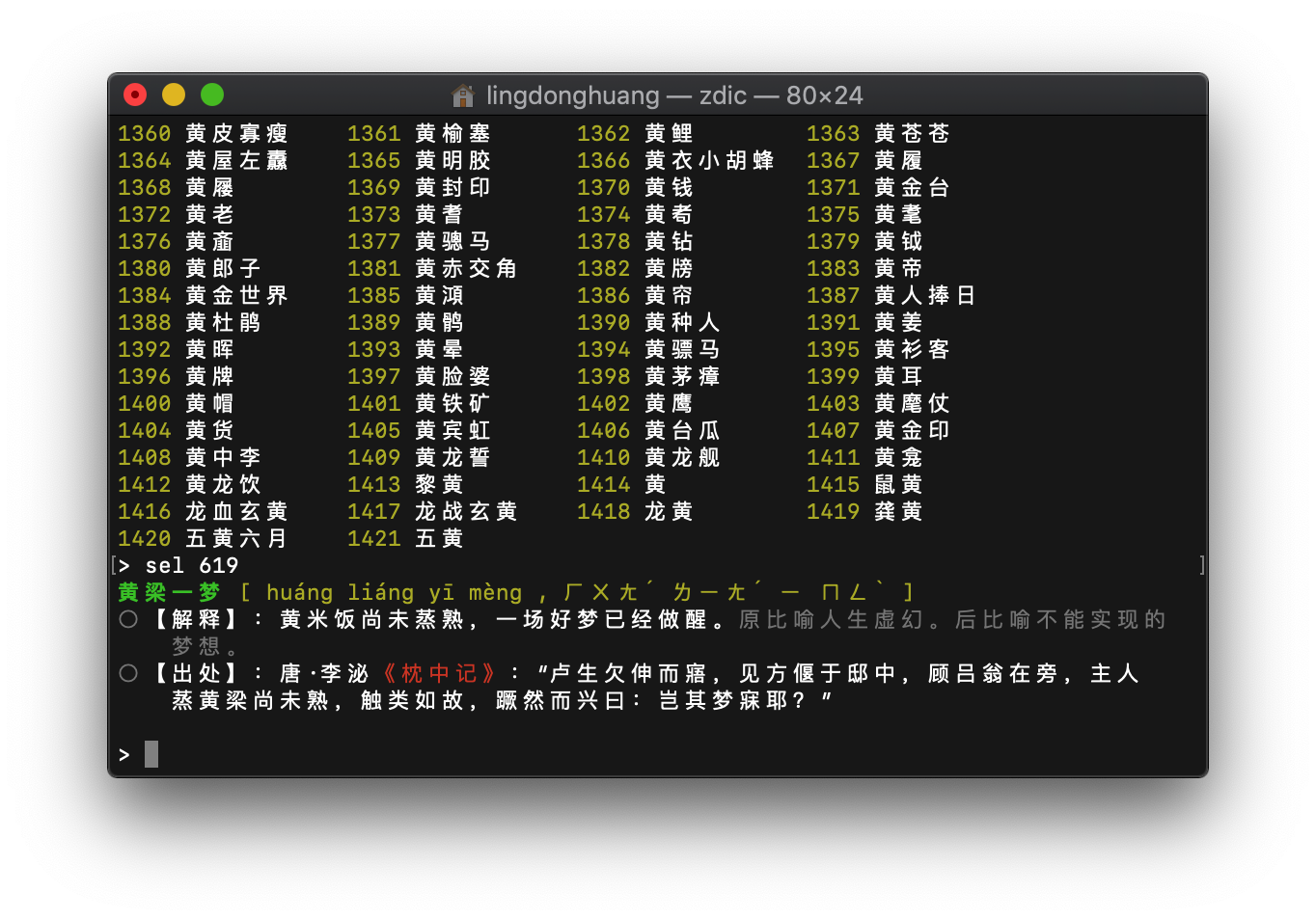
Task: Select entry 1366 黄衣小胡蜂
Action: click(675, 160)
